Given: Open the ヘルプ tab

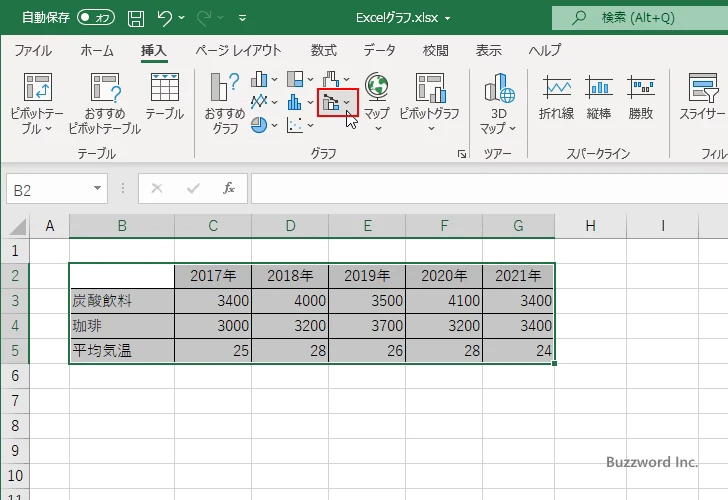Looking at the screenshot, I should [545, 50].
